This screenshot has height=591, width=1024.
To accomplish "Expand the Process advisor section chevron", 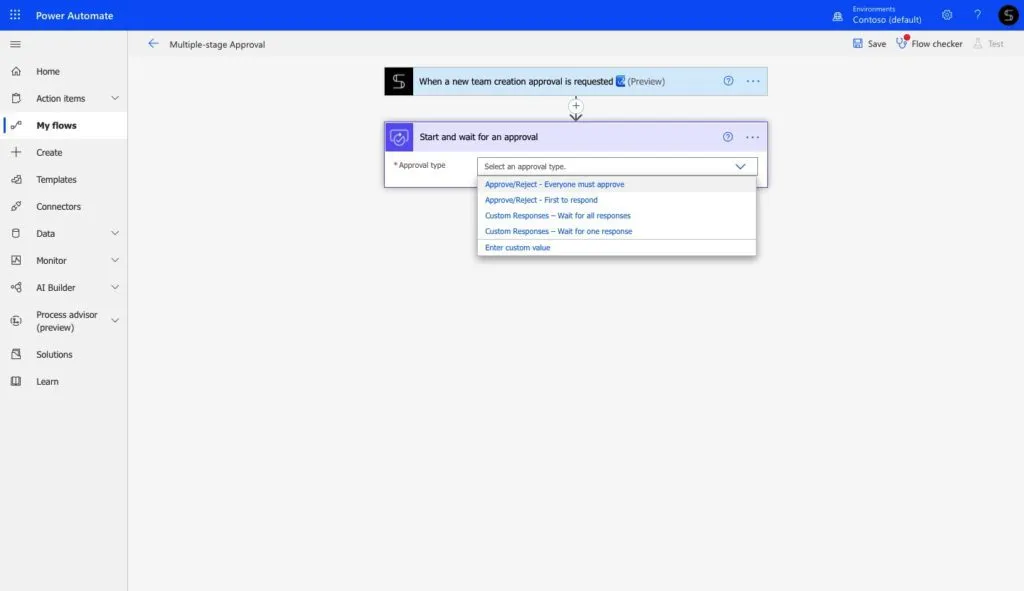I will tap(115, 321).
